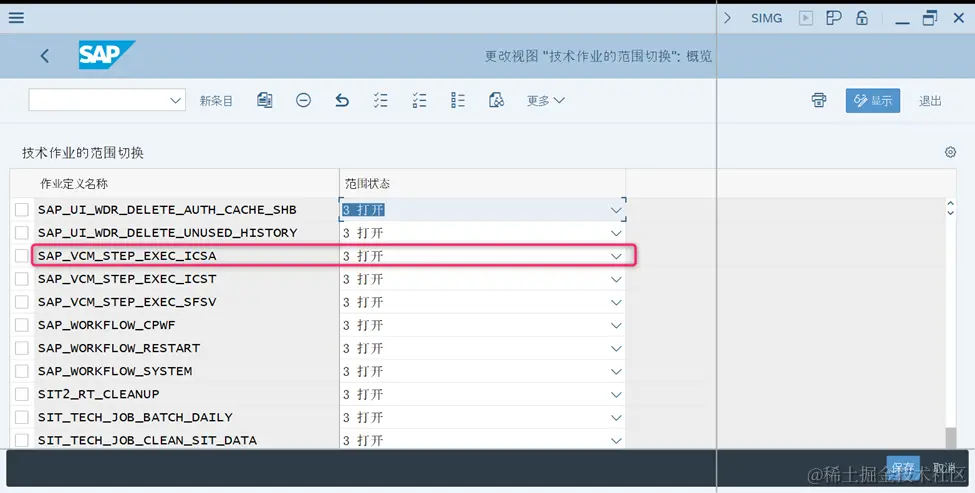Open status dropdown for SAP_WORKFLOW_CPWF
This screenshot has height=493, width=975.
616,325
